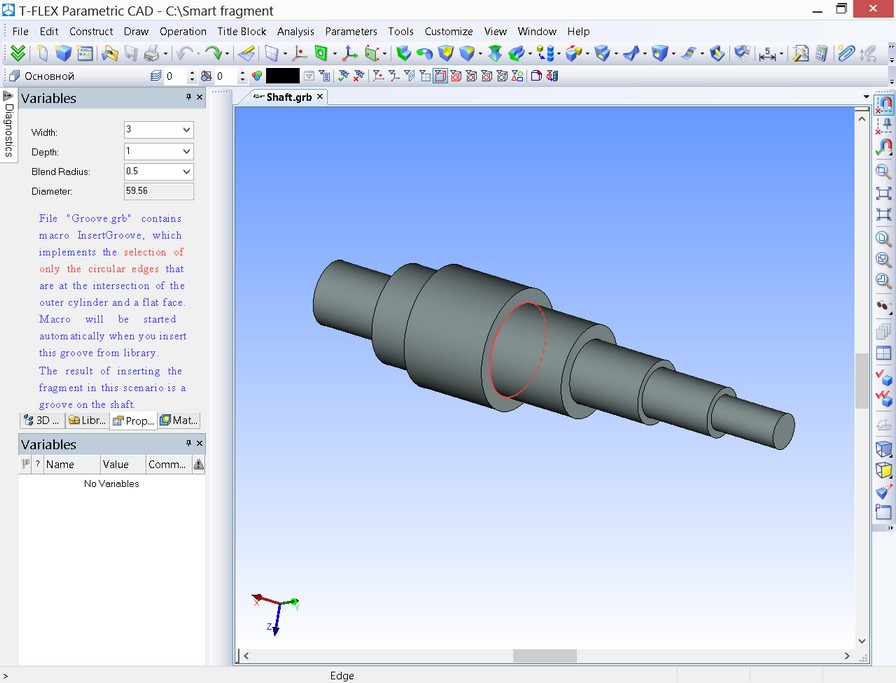Expand the Depth combo box
The width and height of the screenshot is (896, 683).
186,151
